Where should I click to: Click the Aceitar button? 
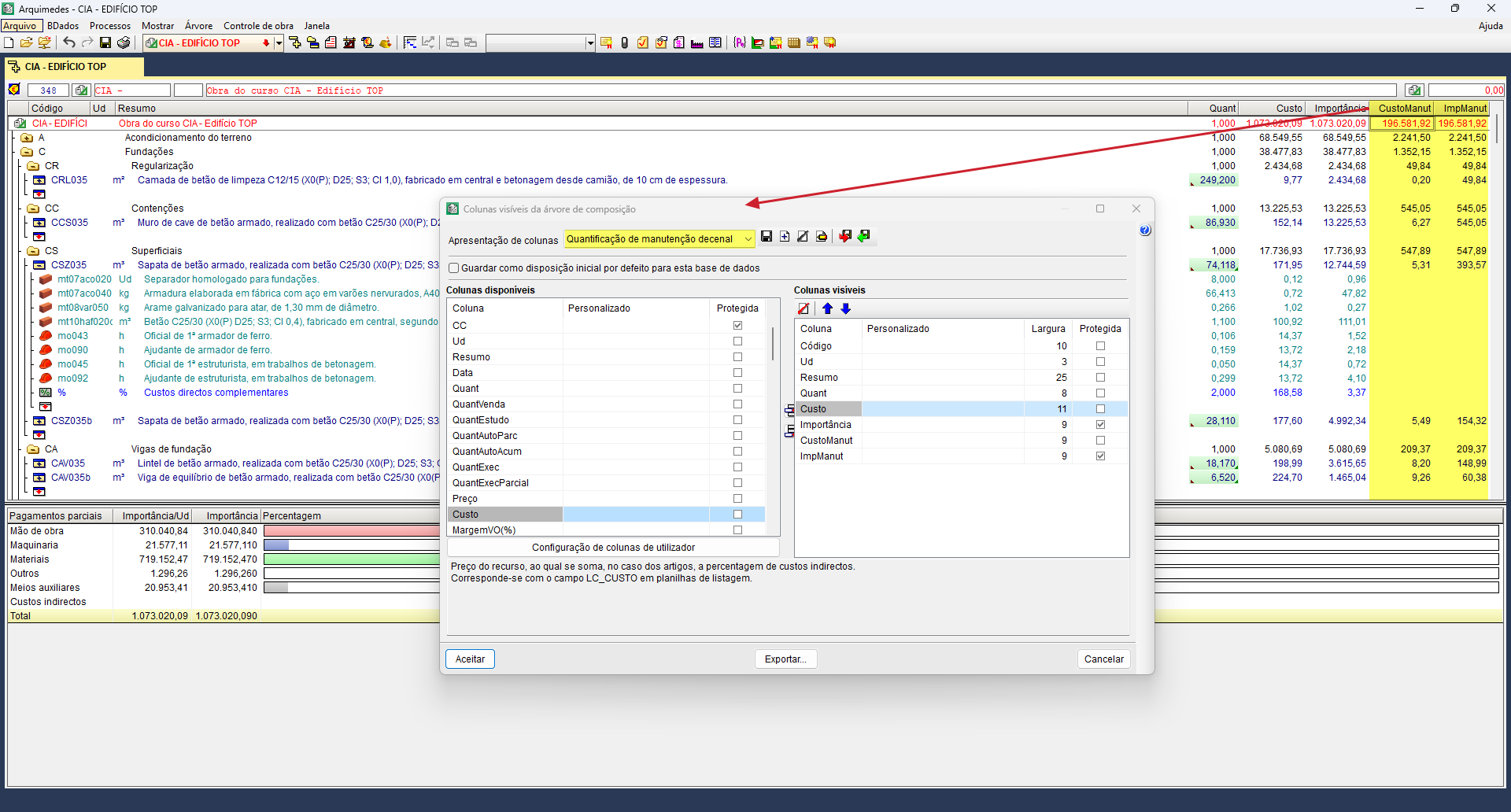click(x=470, y=659)
